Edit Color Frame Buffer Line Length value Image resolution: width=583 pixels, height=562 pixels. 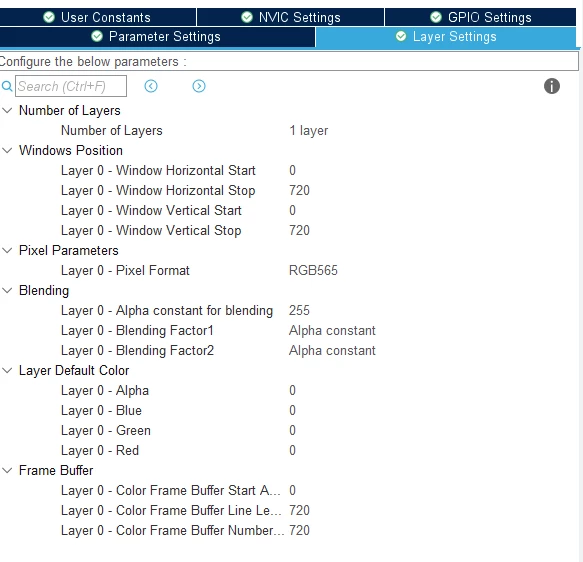(x=299, y=510)
